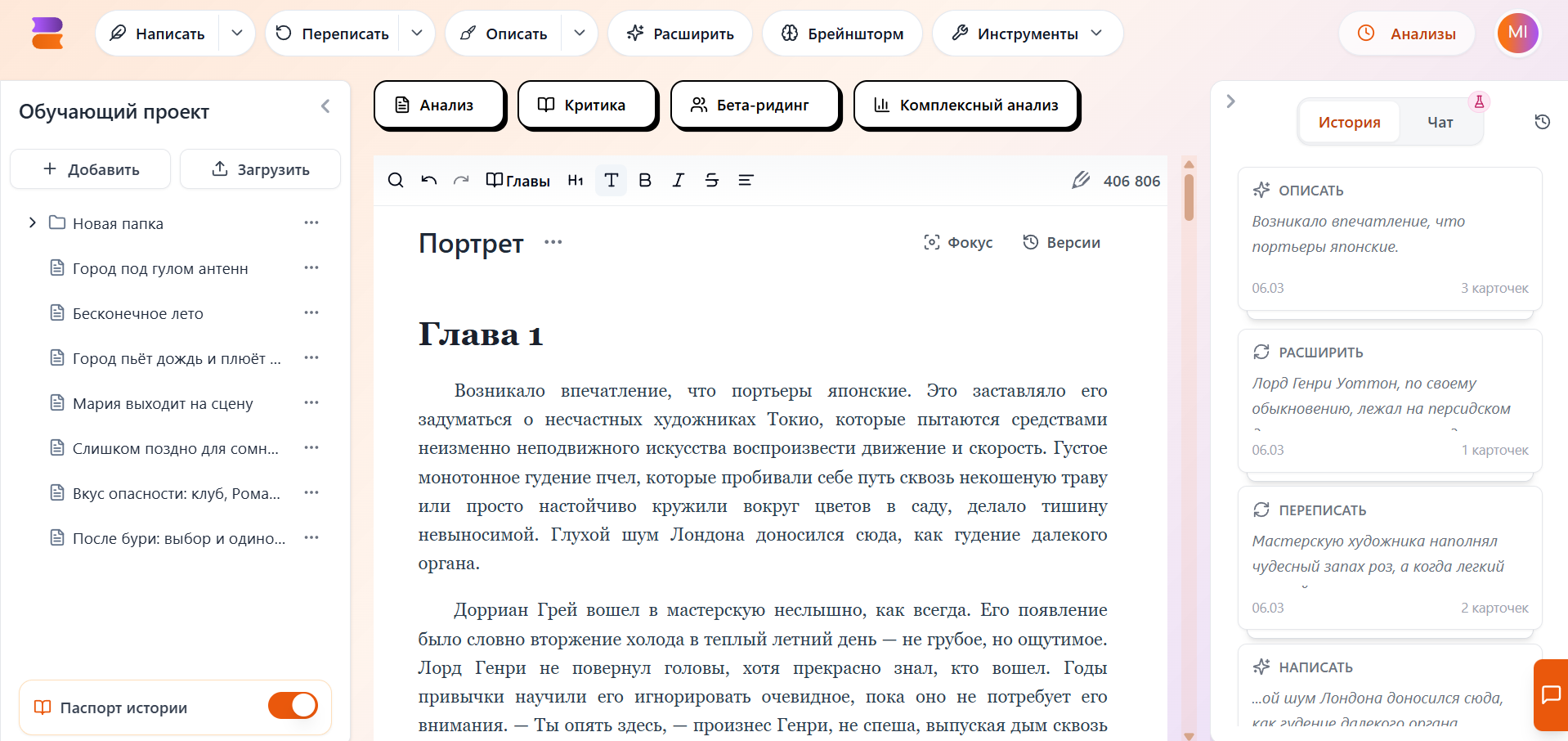The image size is (1568, 741).
Task: Open options for Слишком поздно document
Action: click(x=311, y=447)
